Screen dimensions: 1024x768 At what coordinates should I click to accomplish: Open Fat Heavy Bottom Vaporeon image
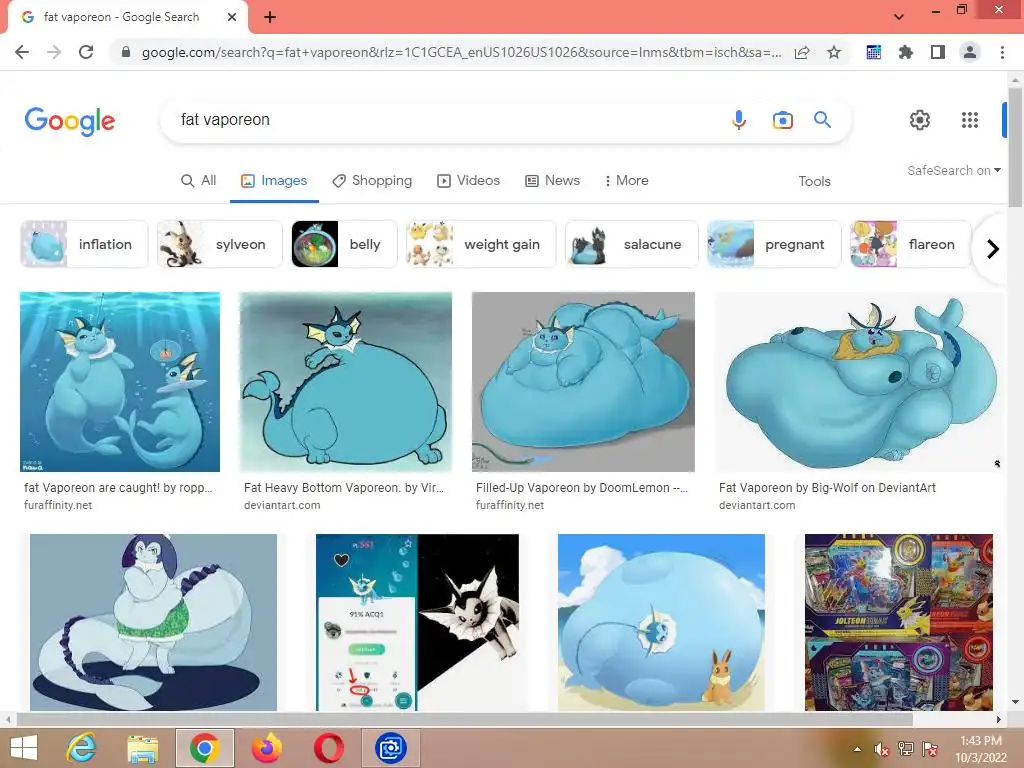point(345,381)
